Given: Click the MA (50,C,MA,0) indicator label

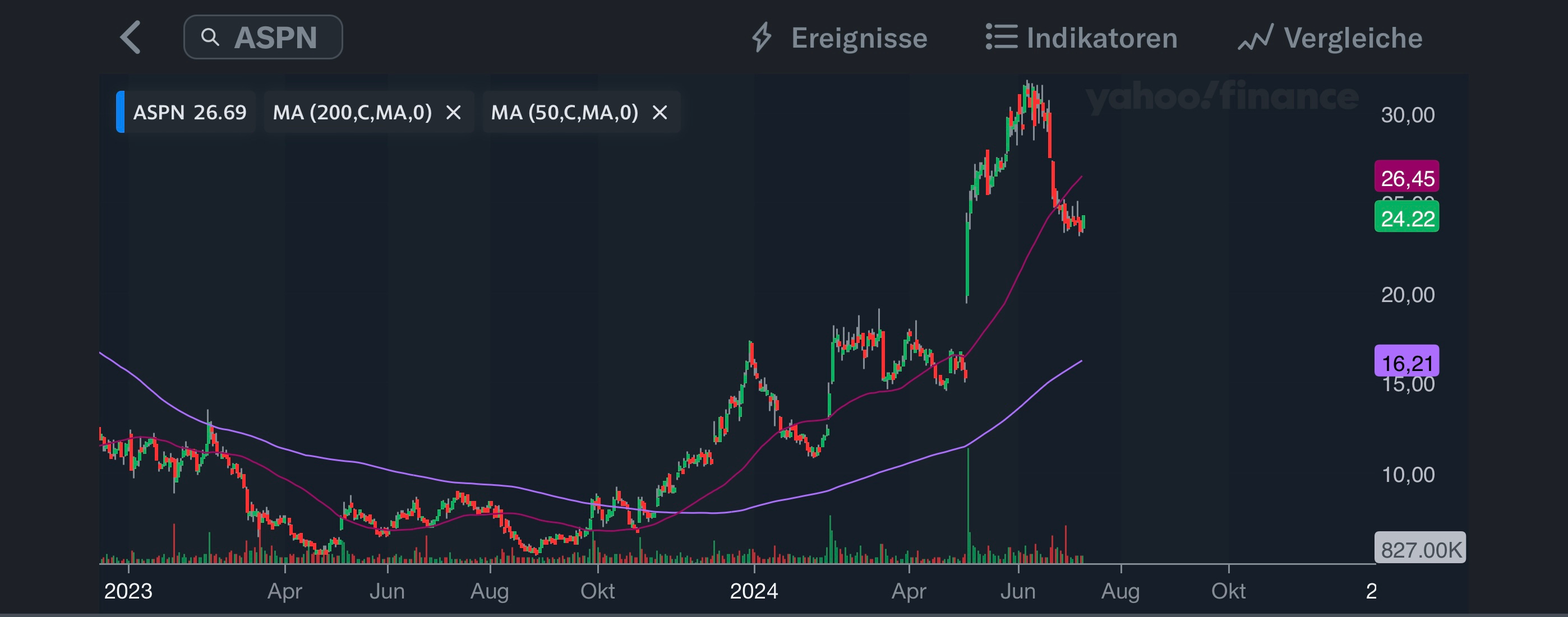Looking at the screenshot, I should click(564, 113).
